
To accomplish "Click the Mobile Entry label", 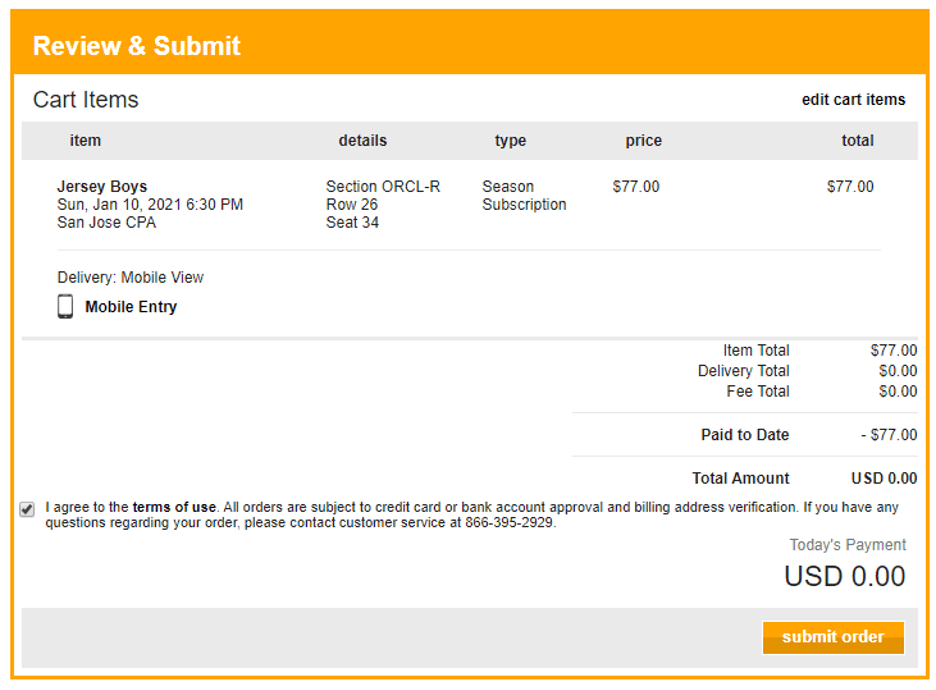I will [131, 307].
